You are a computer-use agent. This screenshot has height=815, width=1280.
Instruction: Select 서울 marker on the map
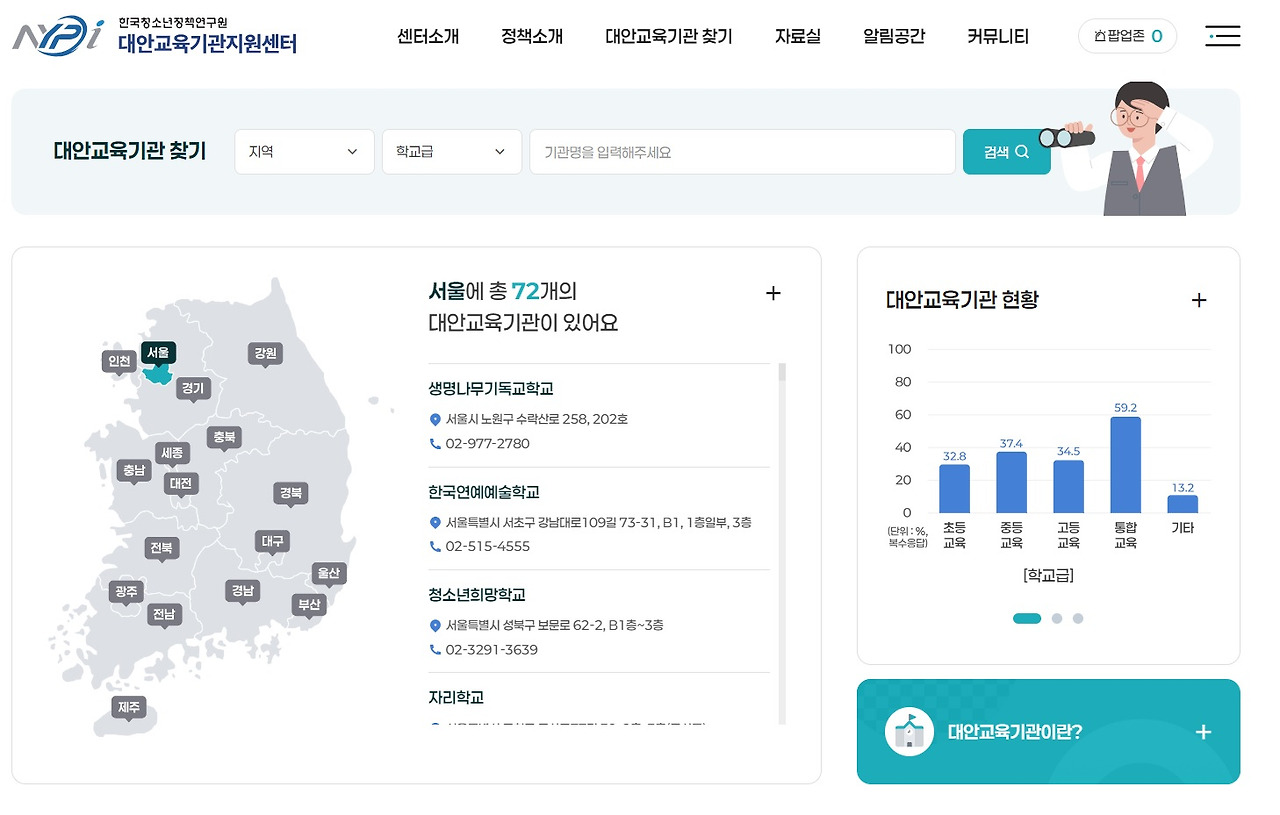[158, 353]
